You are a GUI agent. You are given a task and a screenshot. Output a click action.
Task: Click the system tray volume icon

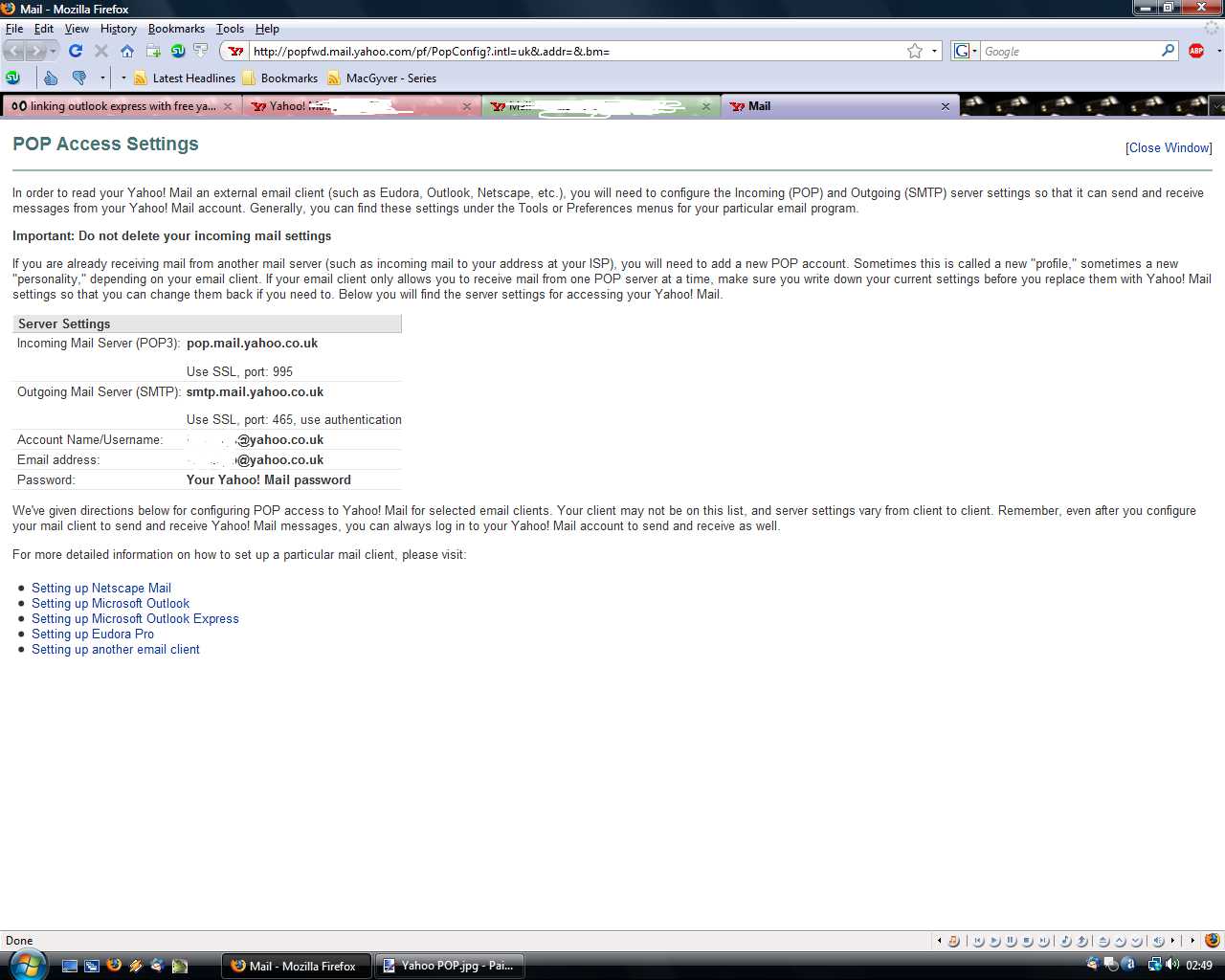click(x=1172, y=965)
